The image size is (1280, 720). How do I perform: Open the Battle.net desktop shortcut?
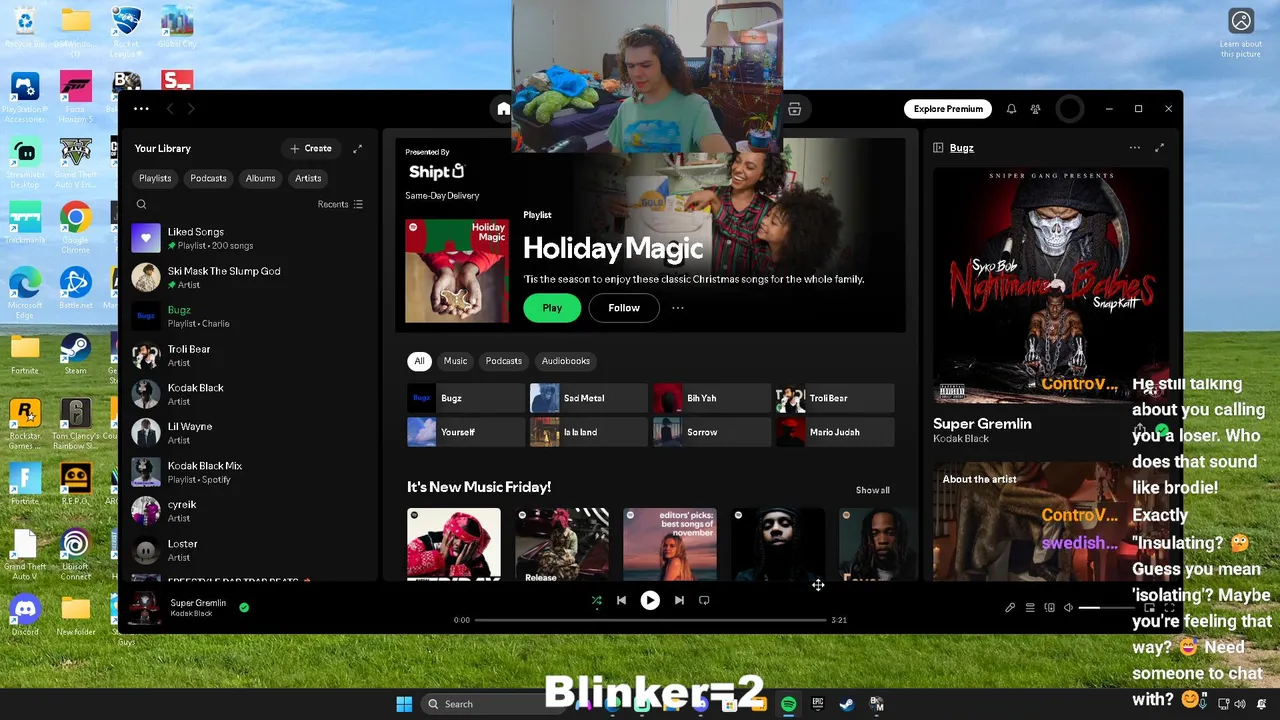(75, 290)
